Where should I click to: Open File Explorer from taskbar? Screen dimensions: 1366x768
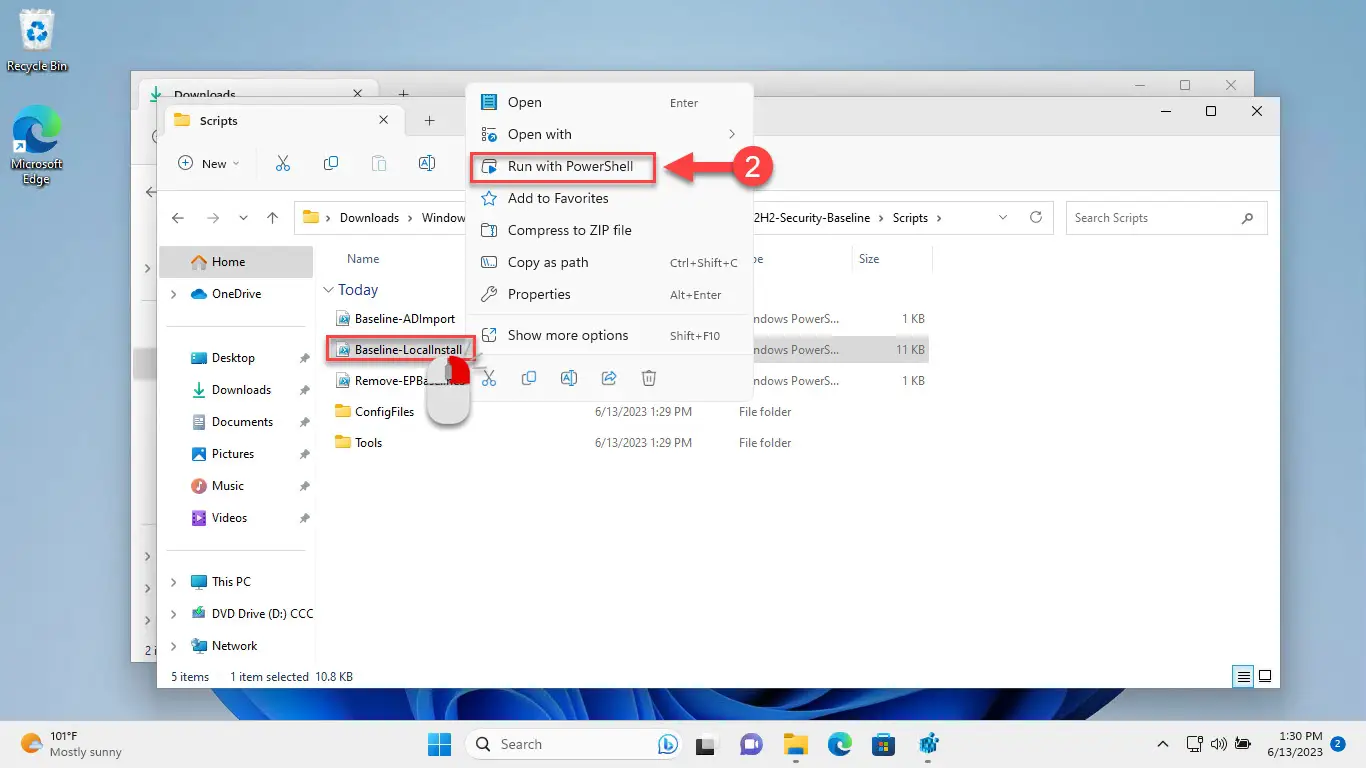click(x=795, y=744)
